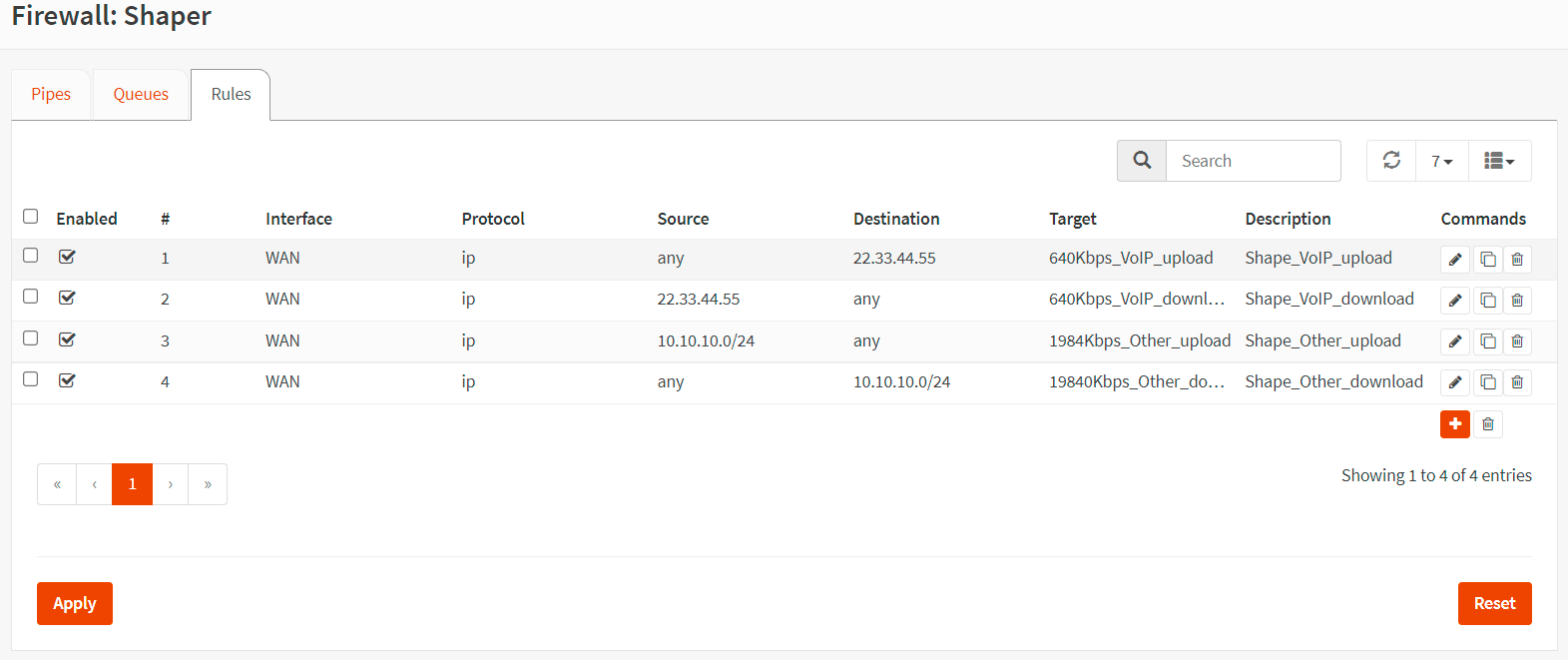Edit the Shape_Other_download rule

tap(1455, 382)
